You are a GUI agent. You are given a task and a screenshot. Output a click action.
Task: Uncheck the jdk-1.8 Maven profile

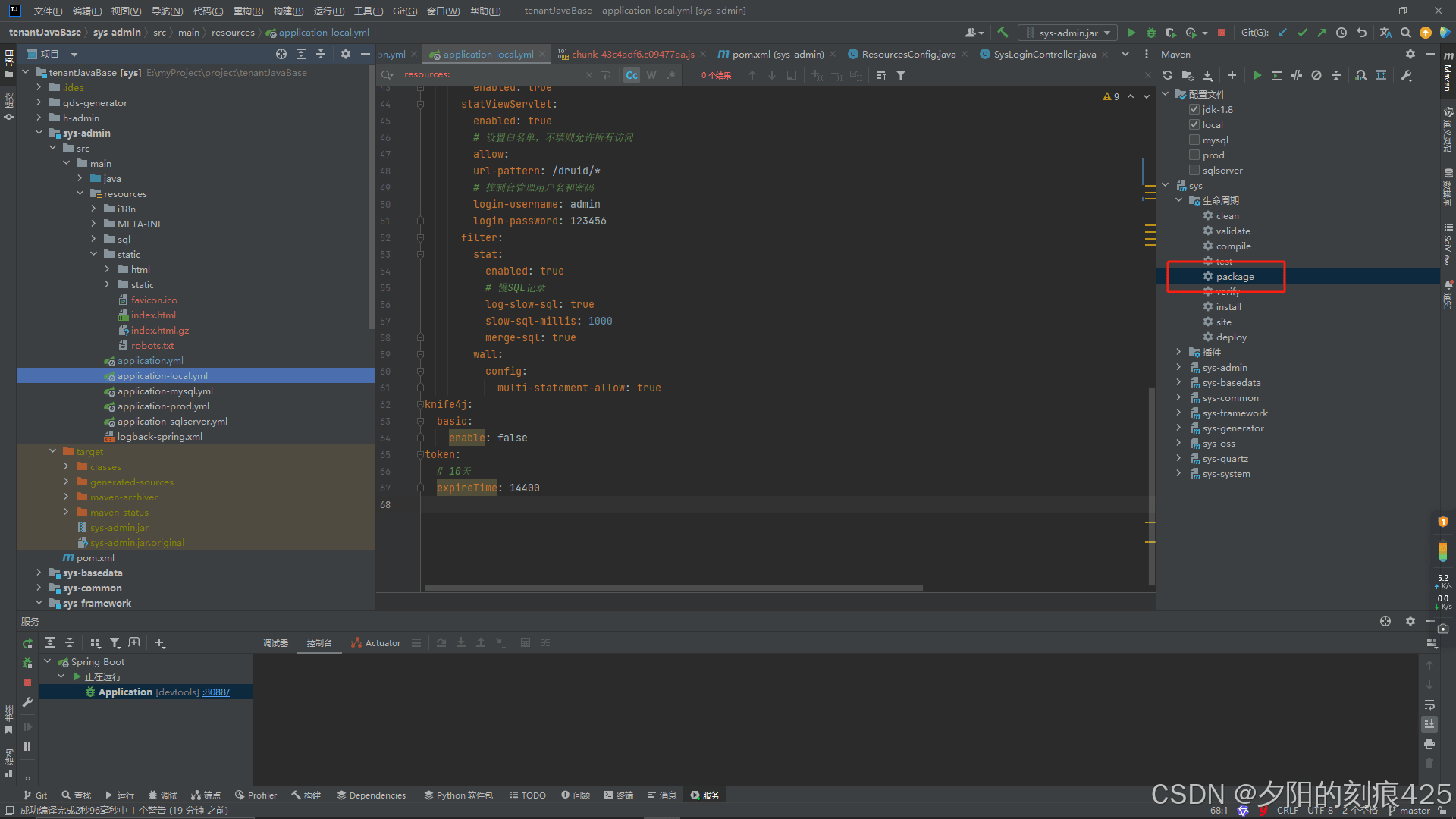[1194, 109]
